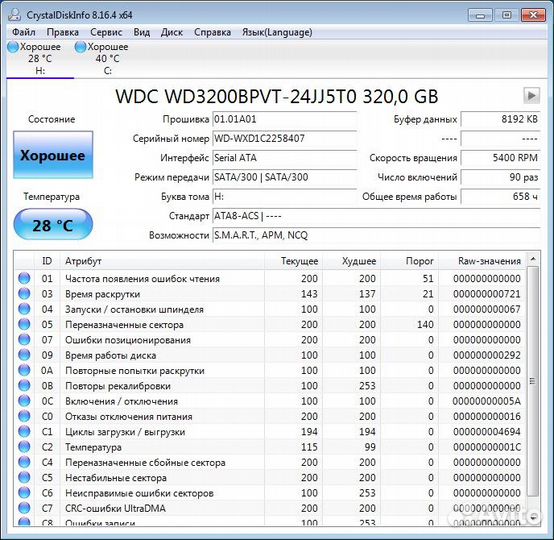
Task: Click the SATA/300 transfer mode field
Action: [x=284, y=177]
